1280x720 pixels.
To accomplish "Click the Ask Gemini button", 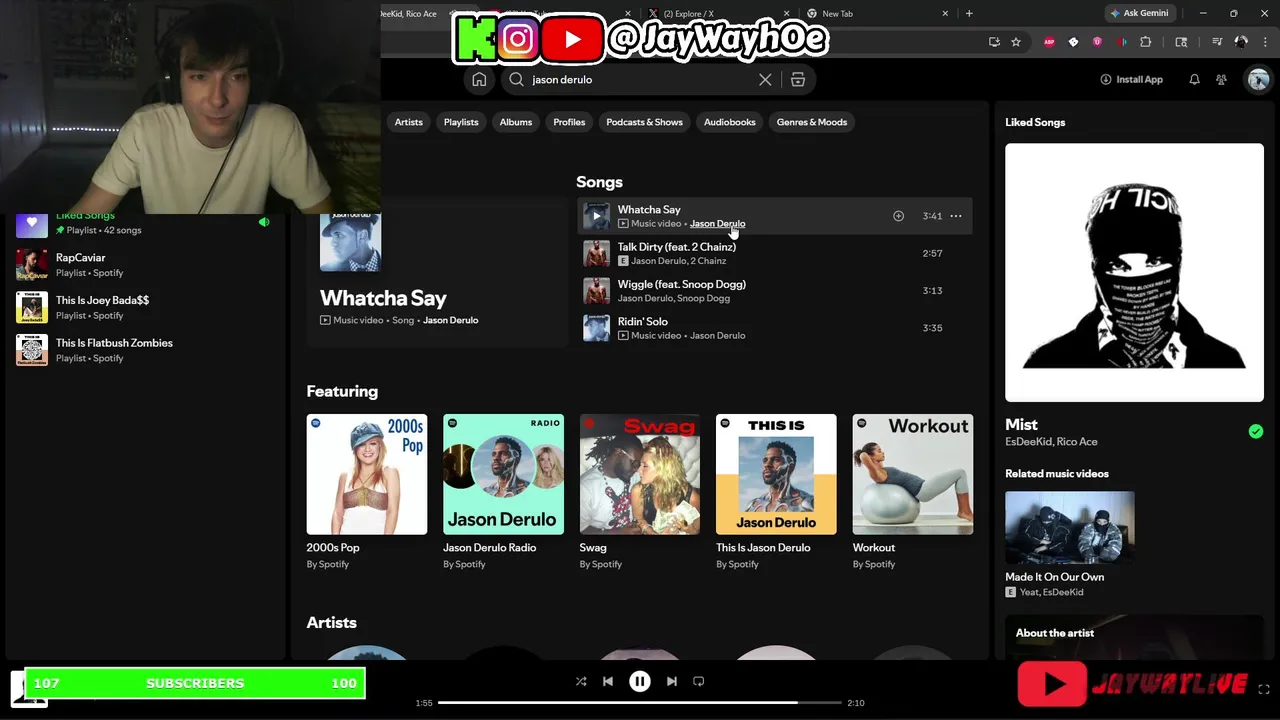I will [1138, 14].
